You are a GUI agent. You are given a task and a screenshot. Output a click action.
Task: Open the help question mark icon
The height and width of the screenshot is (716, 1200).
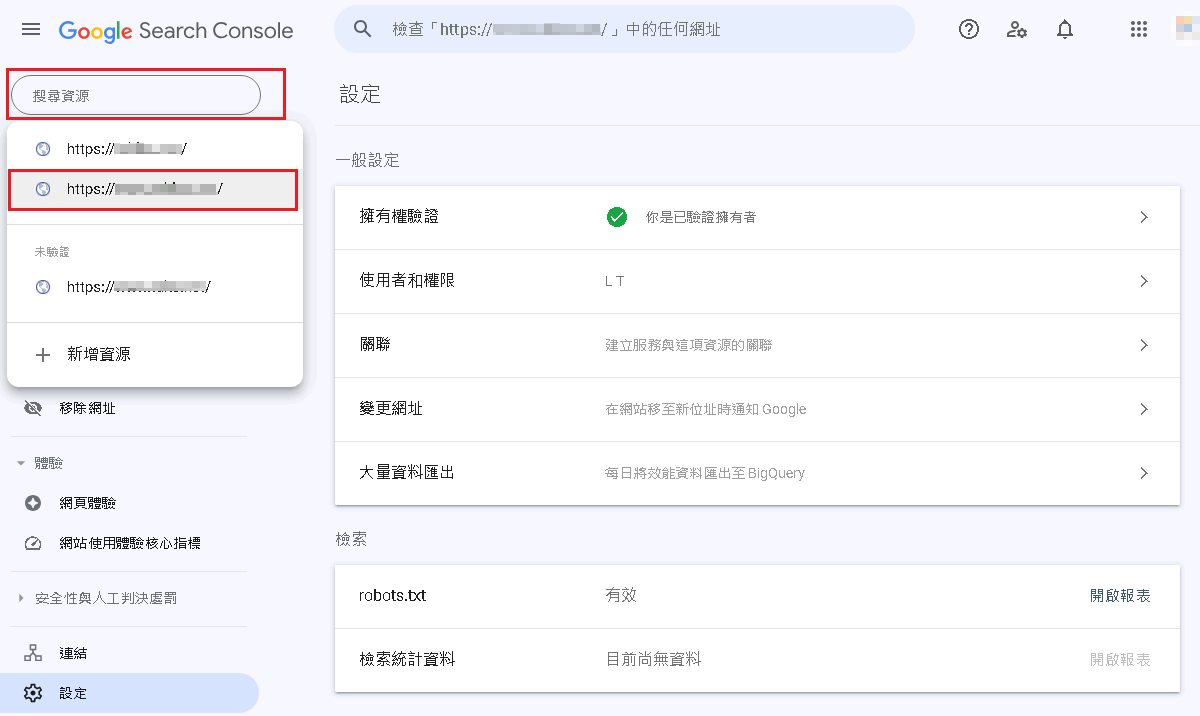coord(969,29)
